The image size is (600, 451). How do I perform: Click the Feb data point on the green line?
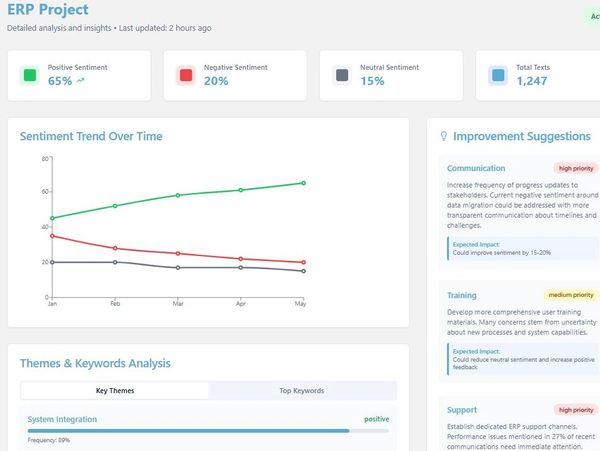[x=115, y=206]
